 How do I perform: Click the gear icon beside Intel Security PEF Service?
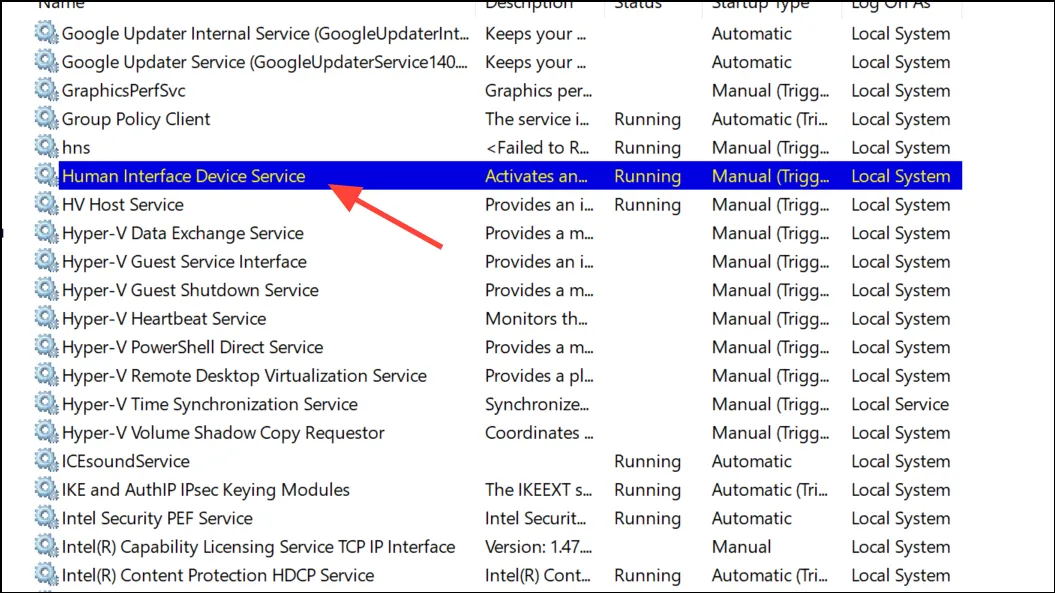tap(46, 517)
